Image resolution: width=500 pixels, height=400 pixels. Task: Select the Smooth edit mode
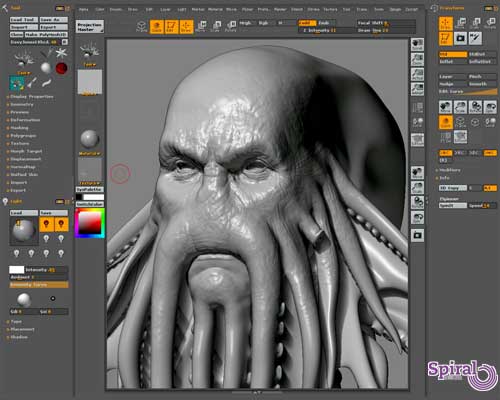[x=482, y=84]
